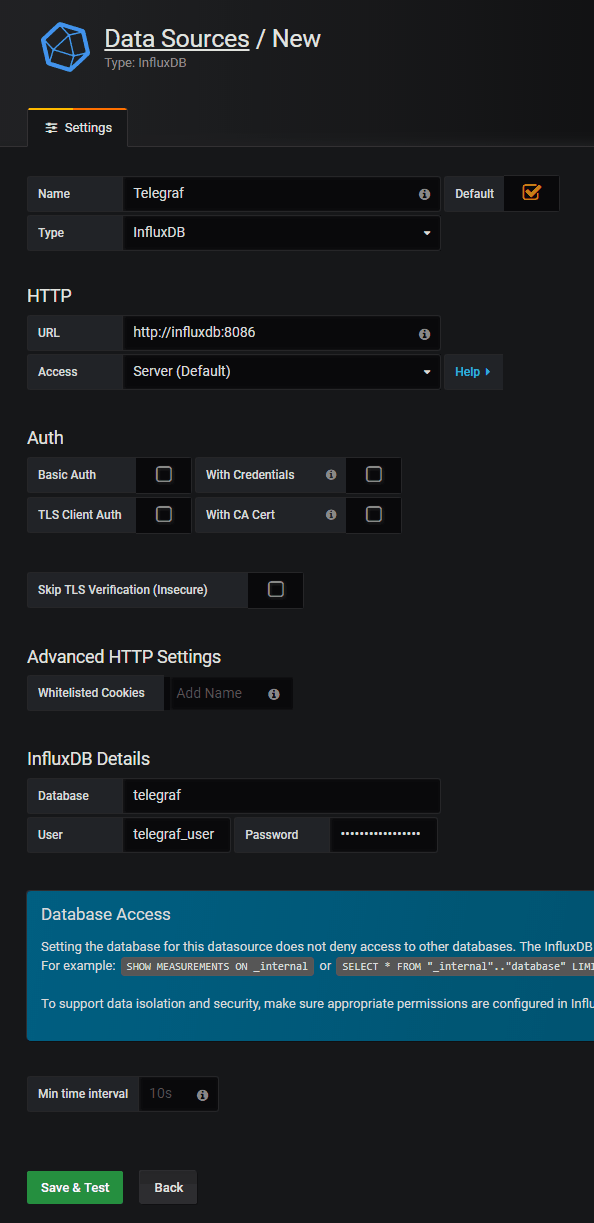Click the With CA Cert info icon
Viewport: 594px width, 1223px height.
click(x=331, y=515)
